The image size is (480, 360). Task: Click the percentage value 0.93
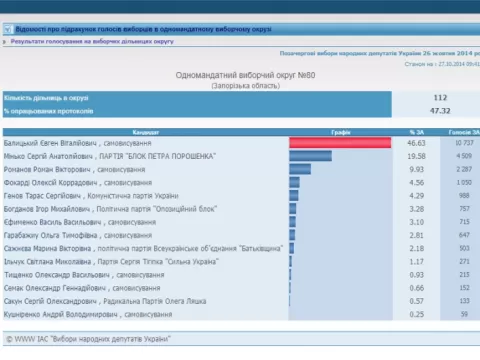[417, 275]
